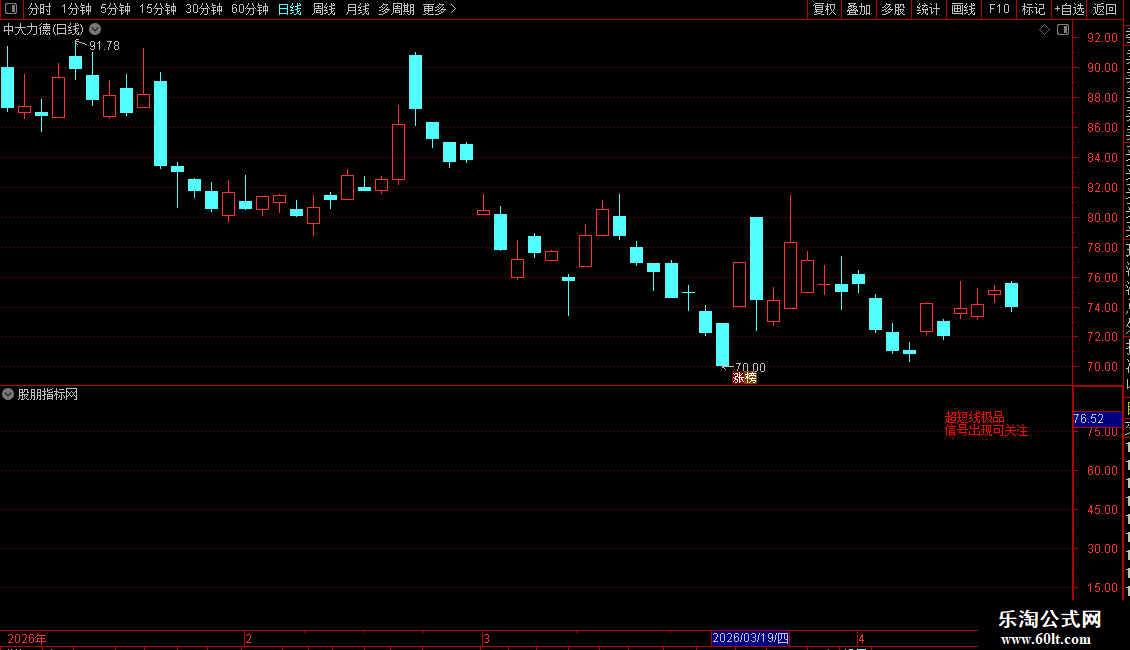
Task: Open F10 company info
Action: [999, 9]
